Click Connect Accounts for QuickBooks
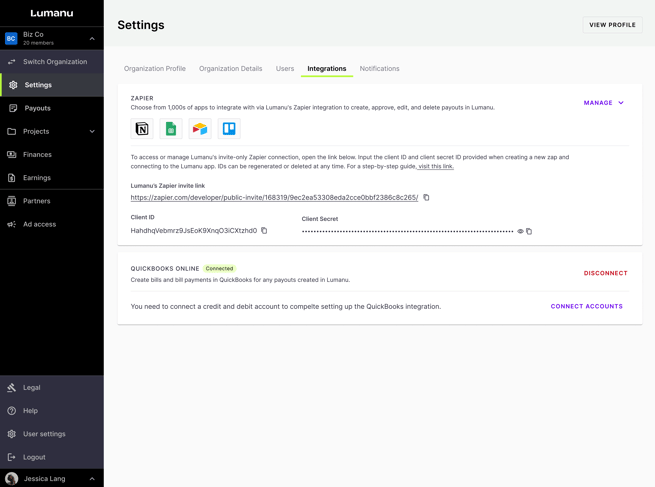Image resolution: width=655 pixels, height=487 pixels. 586,306
